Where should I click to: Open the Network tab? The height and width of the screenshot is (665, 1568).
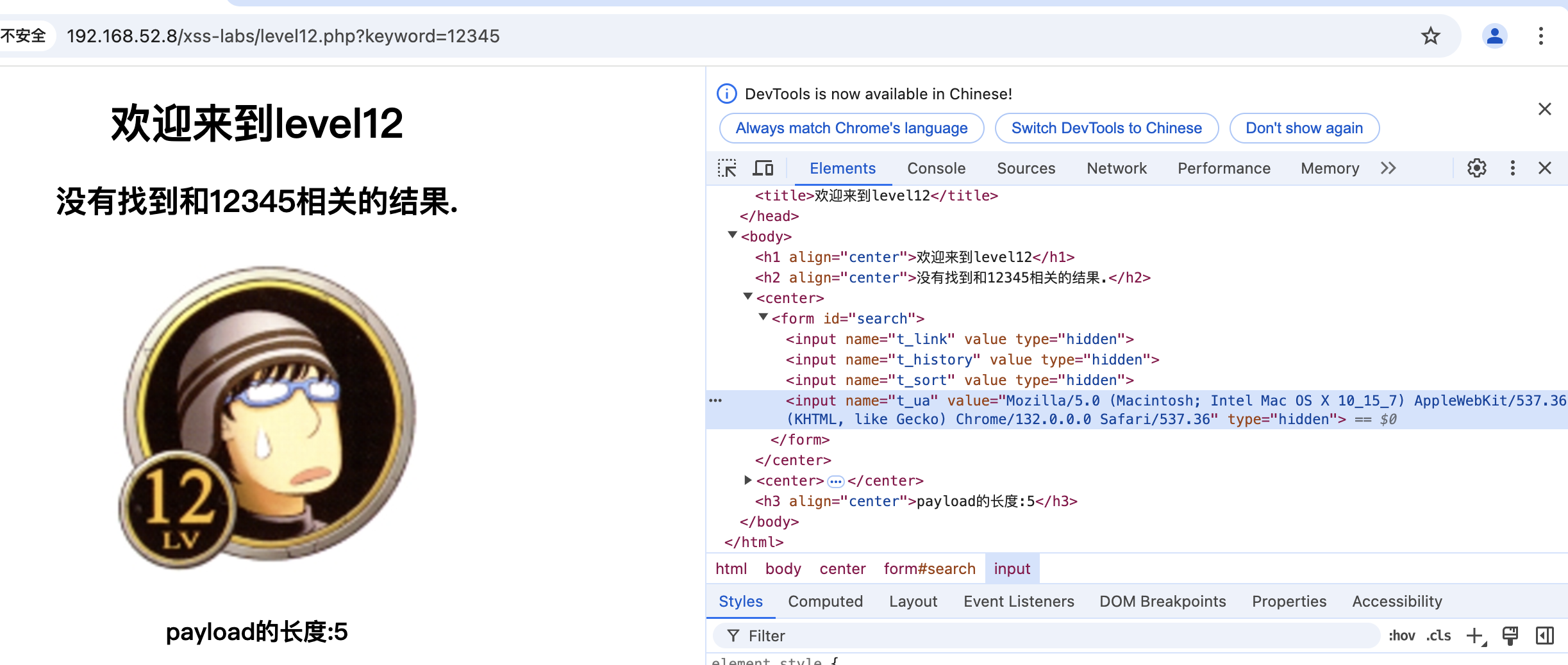[1116, 168]
